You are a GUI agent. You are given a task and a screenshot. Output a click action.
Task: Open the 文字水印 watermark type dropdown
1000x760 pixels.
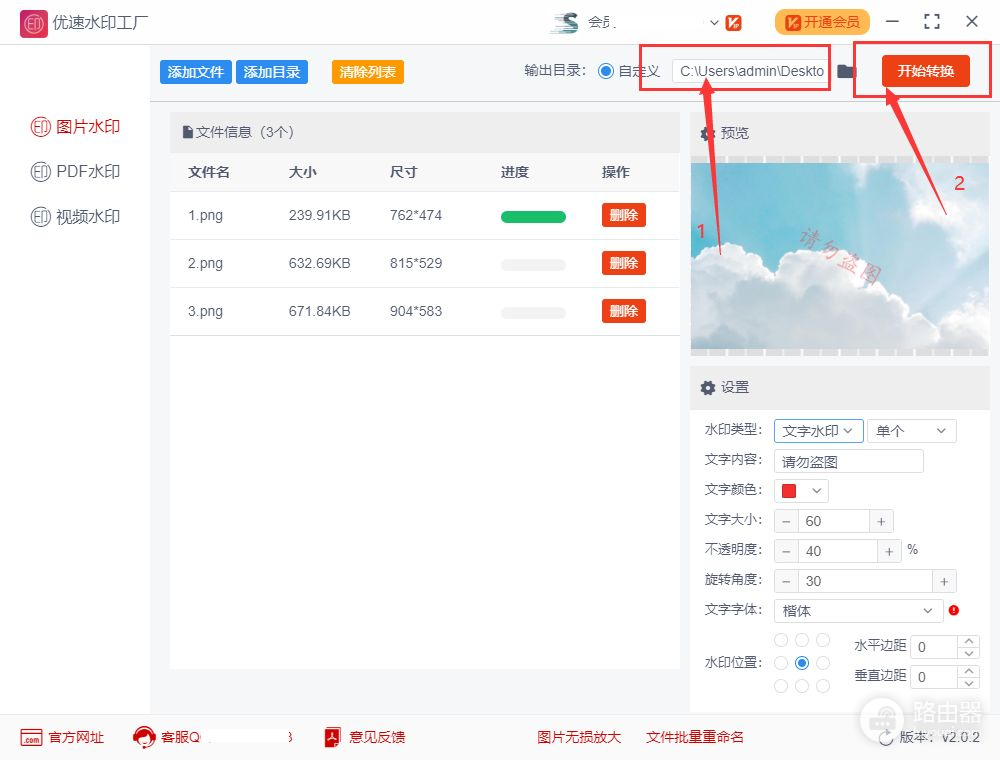point(818,431)
